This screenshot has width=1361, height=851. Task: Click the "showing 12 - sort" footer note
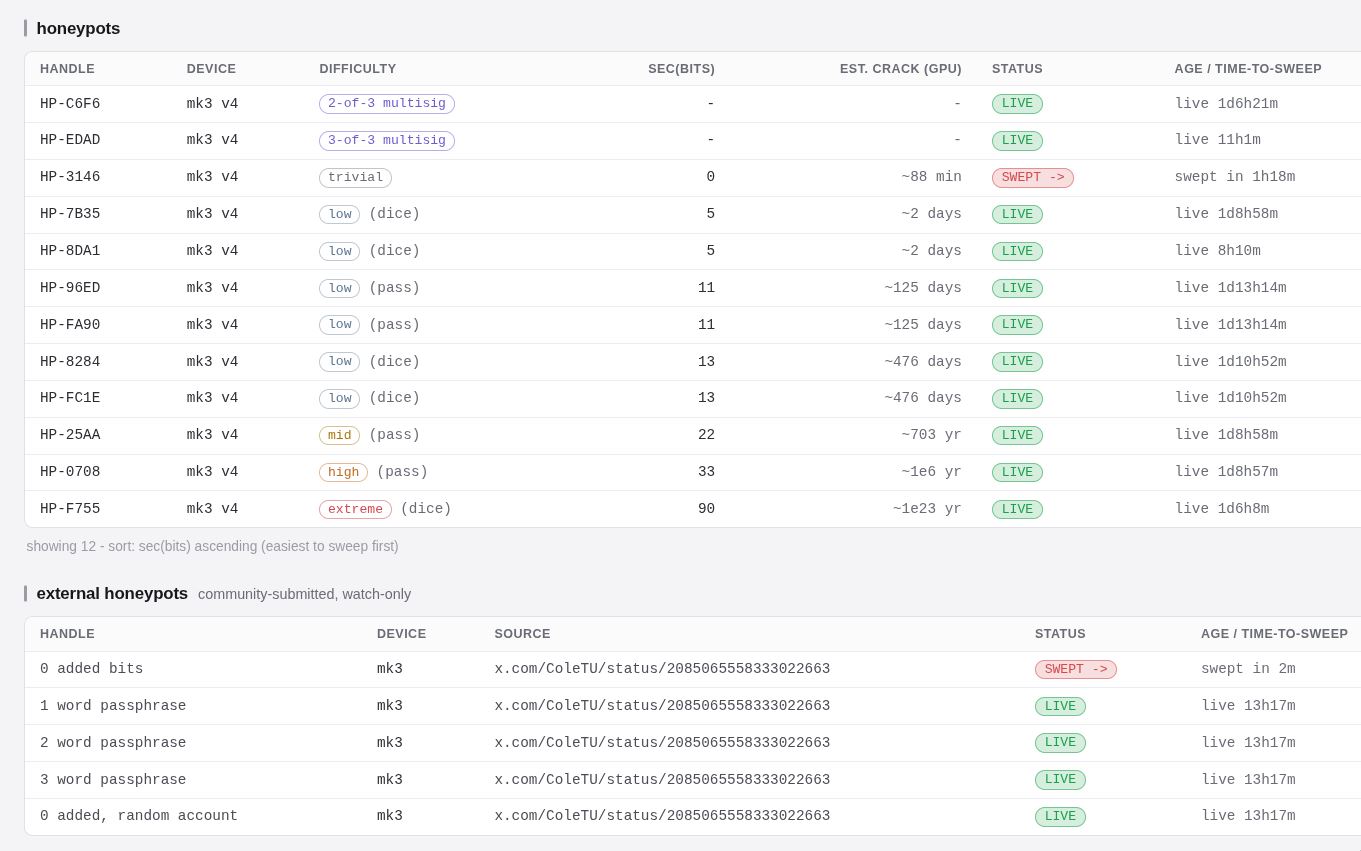pos(212,546)
